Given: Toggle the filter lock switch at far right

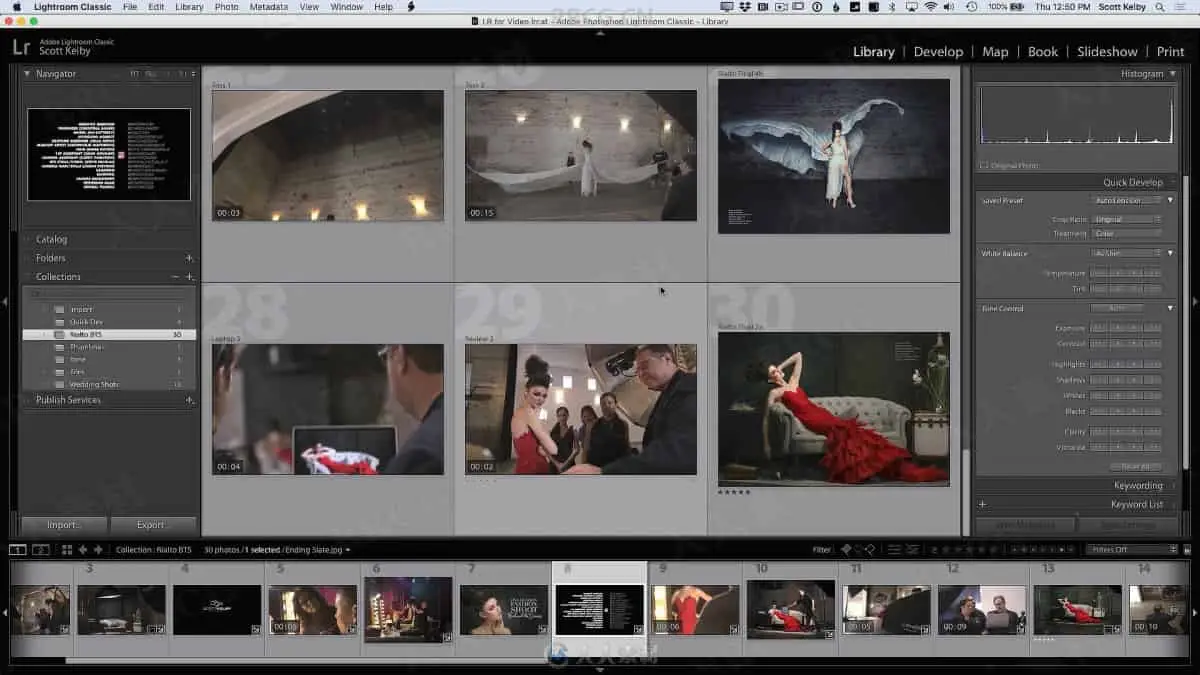Looking at the screenshot, I should coord(1187,549).
